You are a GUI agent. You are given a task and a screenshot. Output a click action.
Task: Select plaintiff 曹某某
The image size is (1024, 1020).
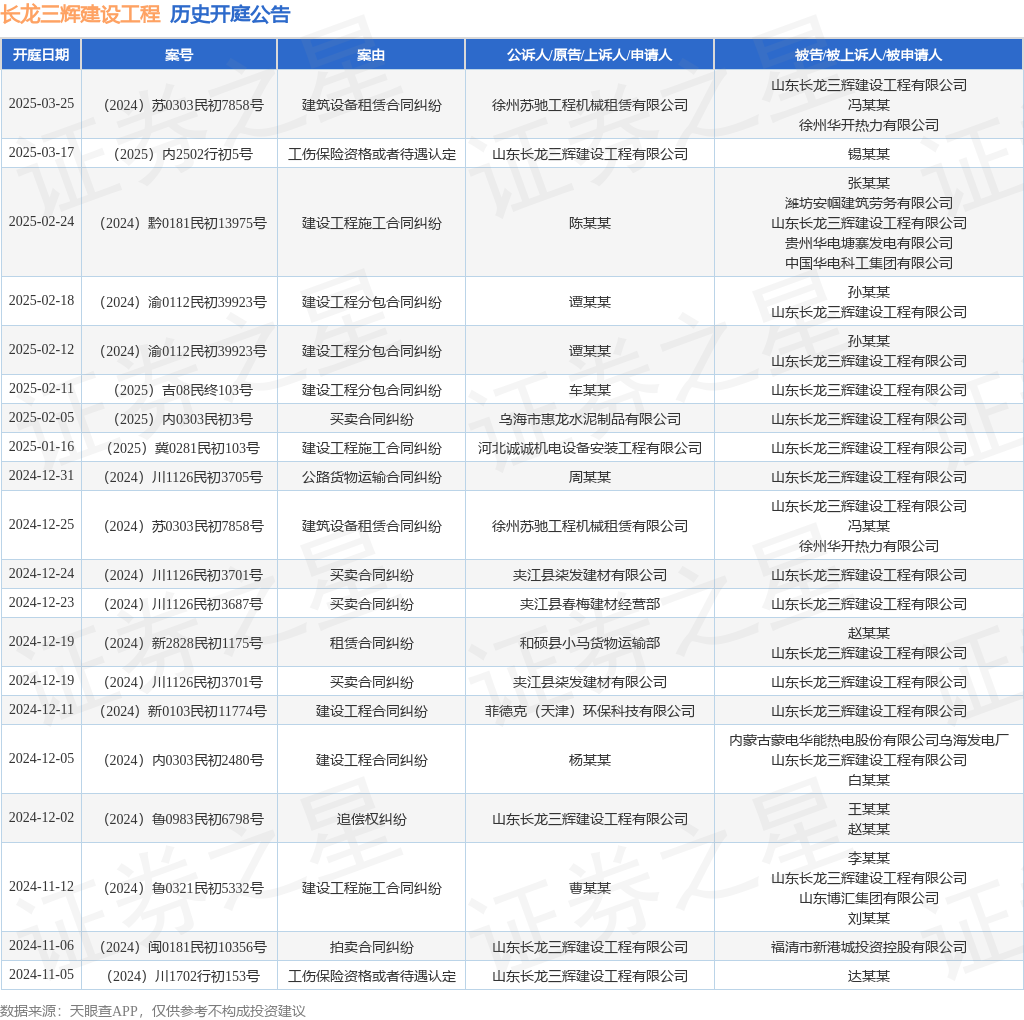pyautogui.click(x=590, y=889)
